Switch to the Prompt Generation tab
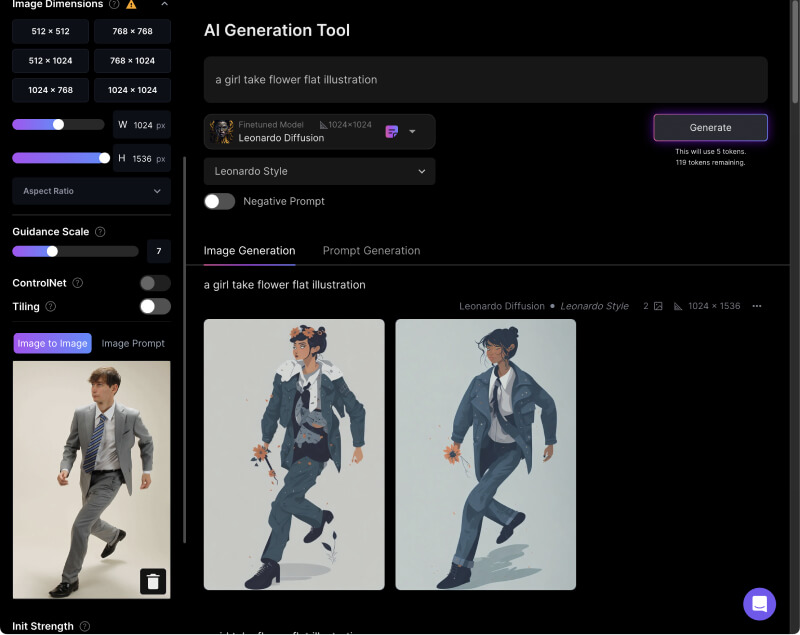 tap(371, 250)
